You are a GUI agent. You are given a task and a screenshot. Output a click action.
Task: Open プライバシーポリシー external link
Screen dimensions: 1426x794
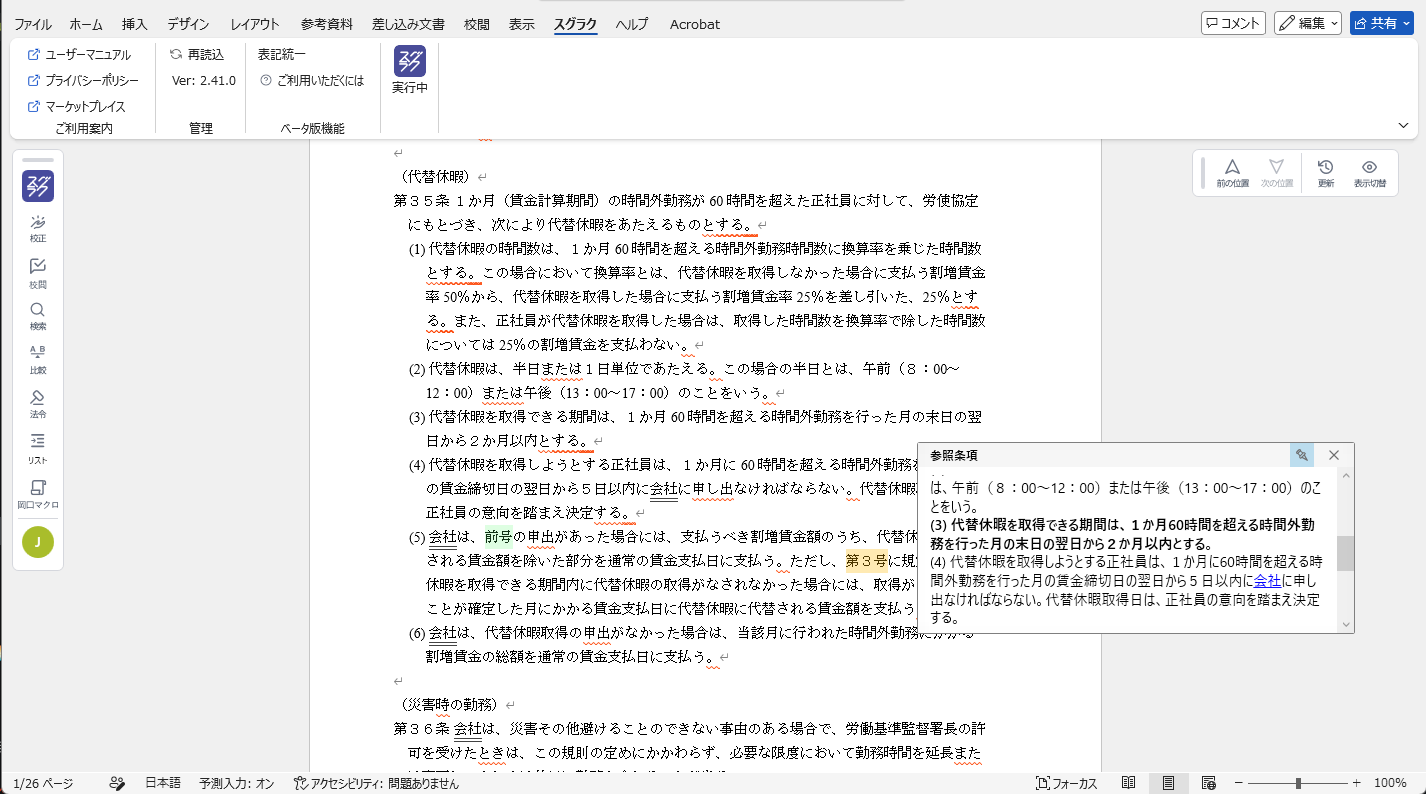83,80
